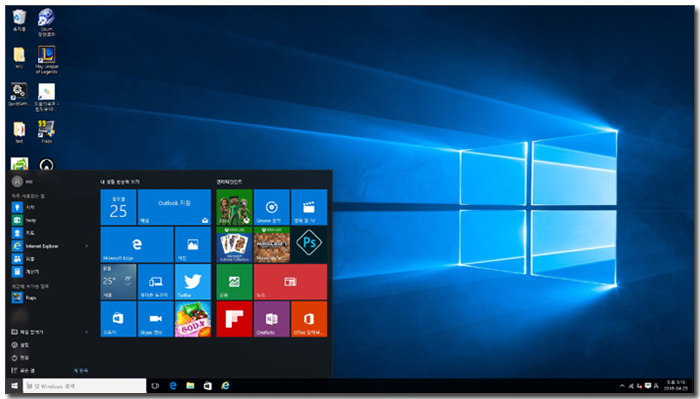700x399 pixels.
Task: Launch the Flipboard tile
Action: coord(234,319)
